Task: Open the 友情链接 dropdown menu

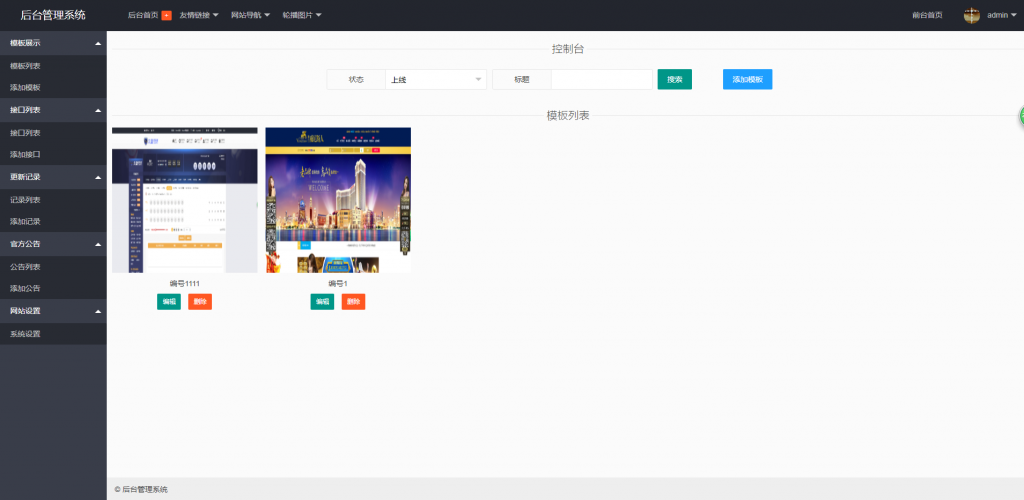Action: click(198, 15)
